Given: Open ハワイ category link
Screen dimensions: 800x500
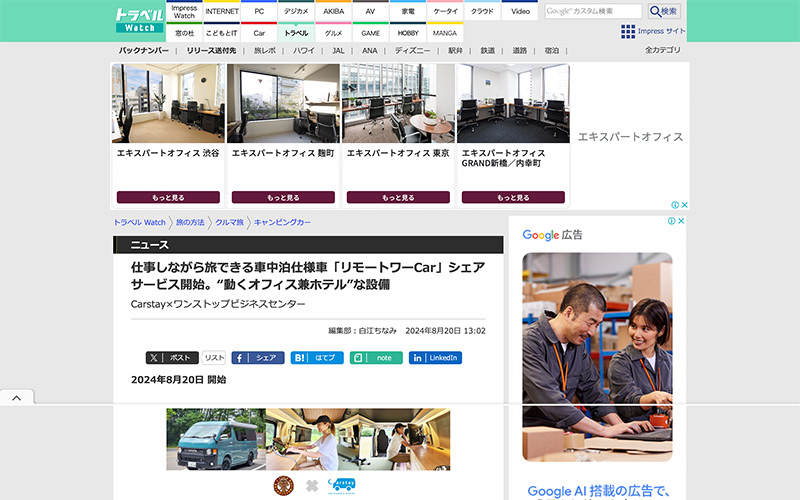Looking at the screenshot, I should 304,51.
